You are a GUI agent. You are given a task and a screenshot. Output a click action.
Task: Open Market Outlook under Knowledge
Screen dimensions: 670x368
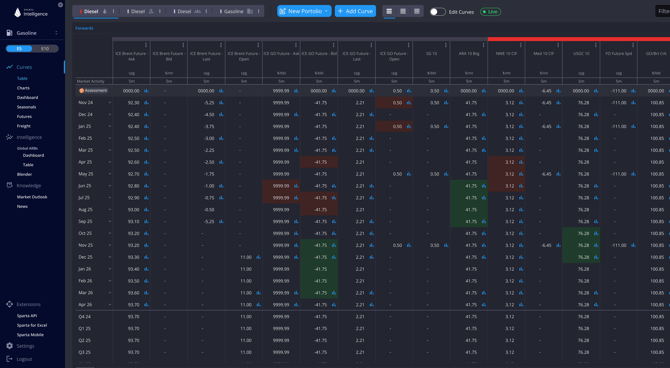click(x=32, y=197)
